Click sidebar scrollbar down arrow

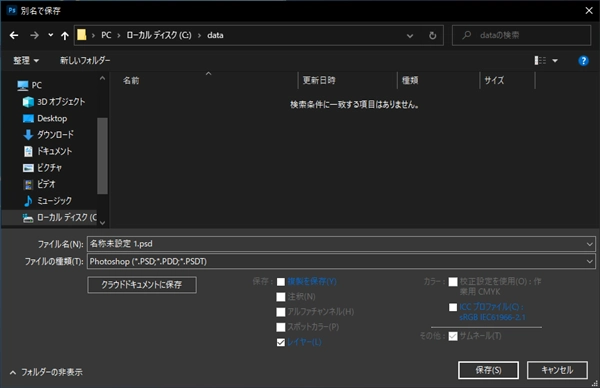click(x=102, y=223)
